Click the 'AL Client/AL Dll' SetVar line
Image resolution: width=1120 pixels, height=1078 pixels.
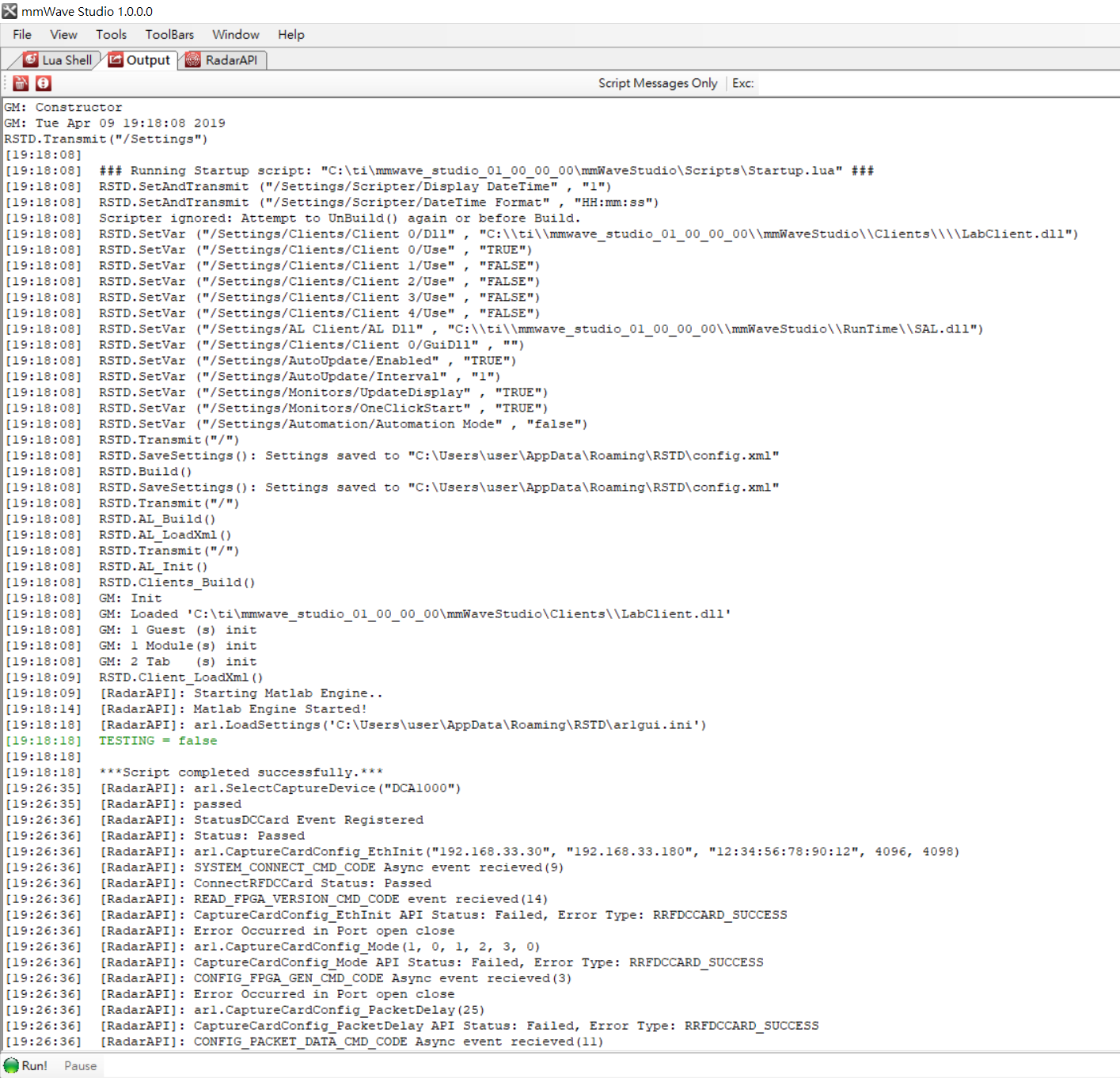click(x=494, y=328)
